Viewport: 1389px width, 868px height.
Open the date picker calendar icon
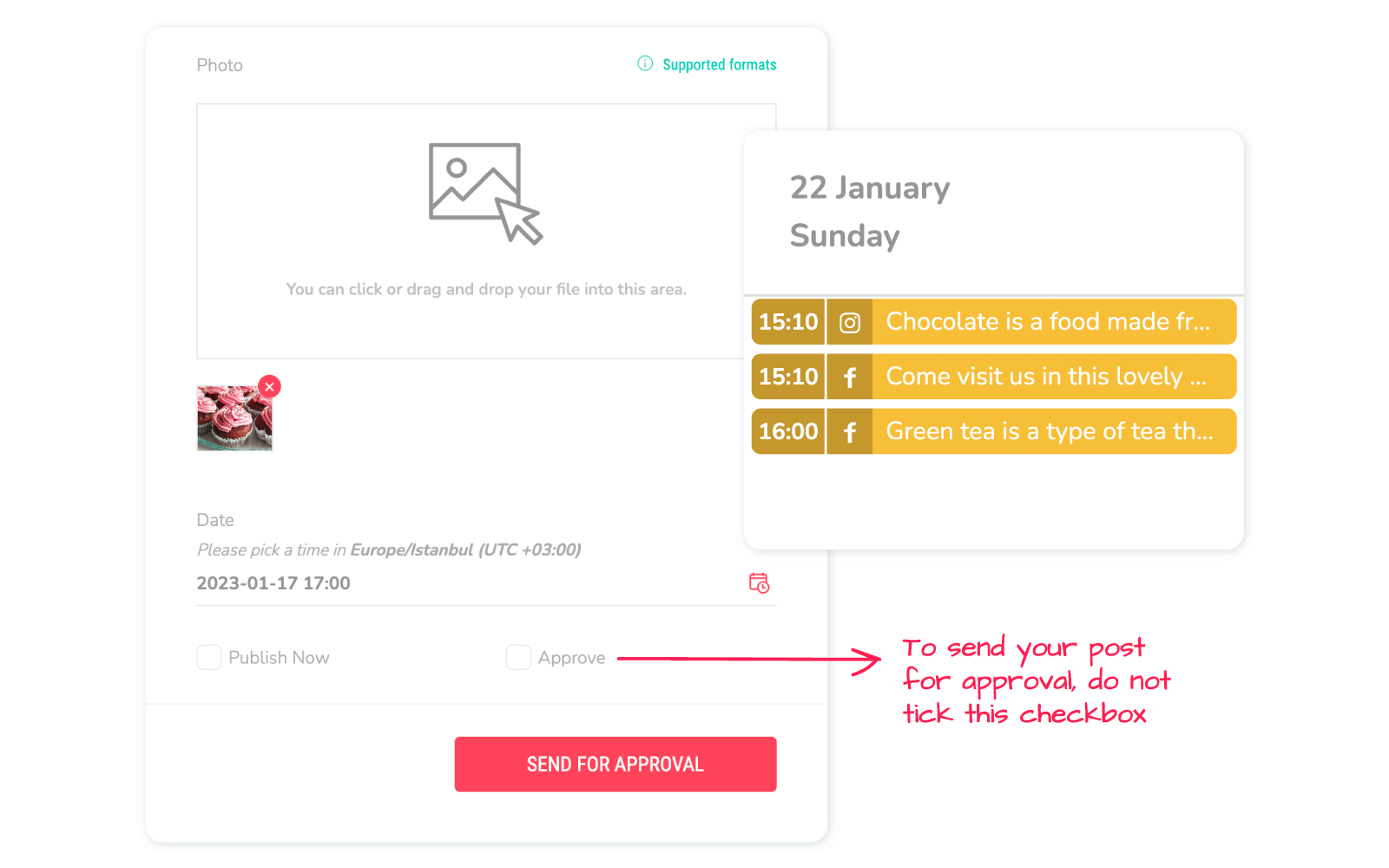click(760, 582)
